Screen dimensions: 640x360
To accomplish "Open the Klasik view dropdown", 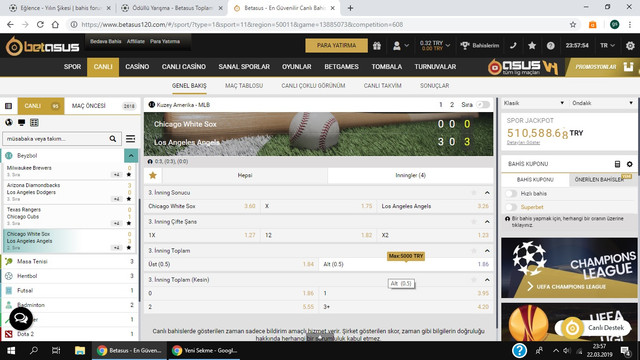I will pos(533,103).
